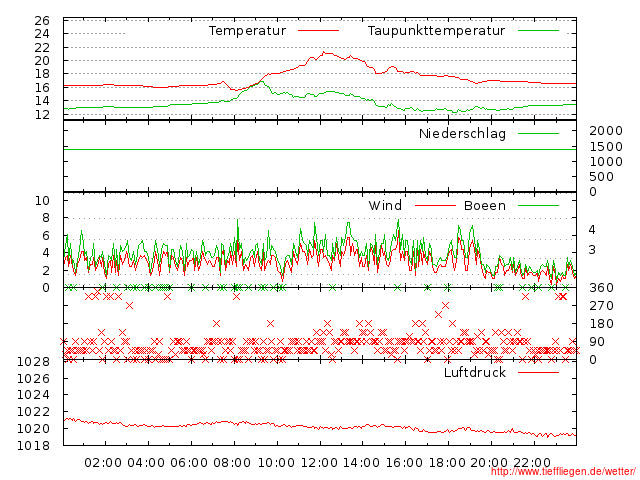Click the 1028 pressure axis value
The height and width of the screenshot is (480, 640).
tap(33, 362)
